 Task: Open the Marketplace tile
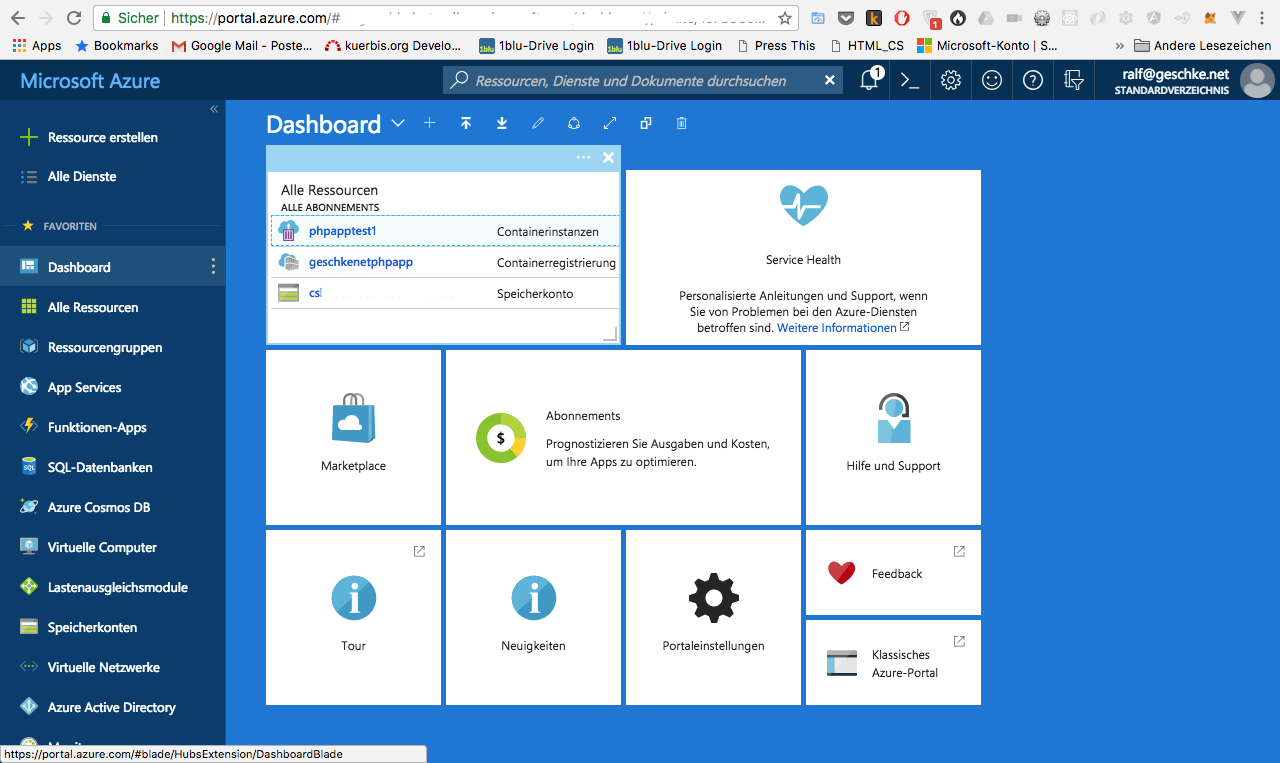point(353,437)
